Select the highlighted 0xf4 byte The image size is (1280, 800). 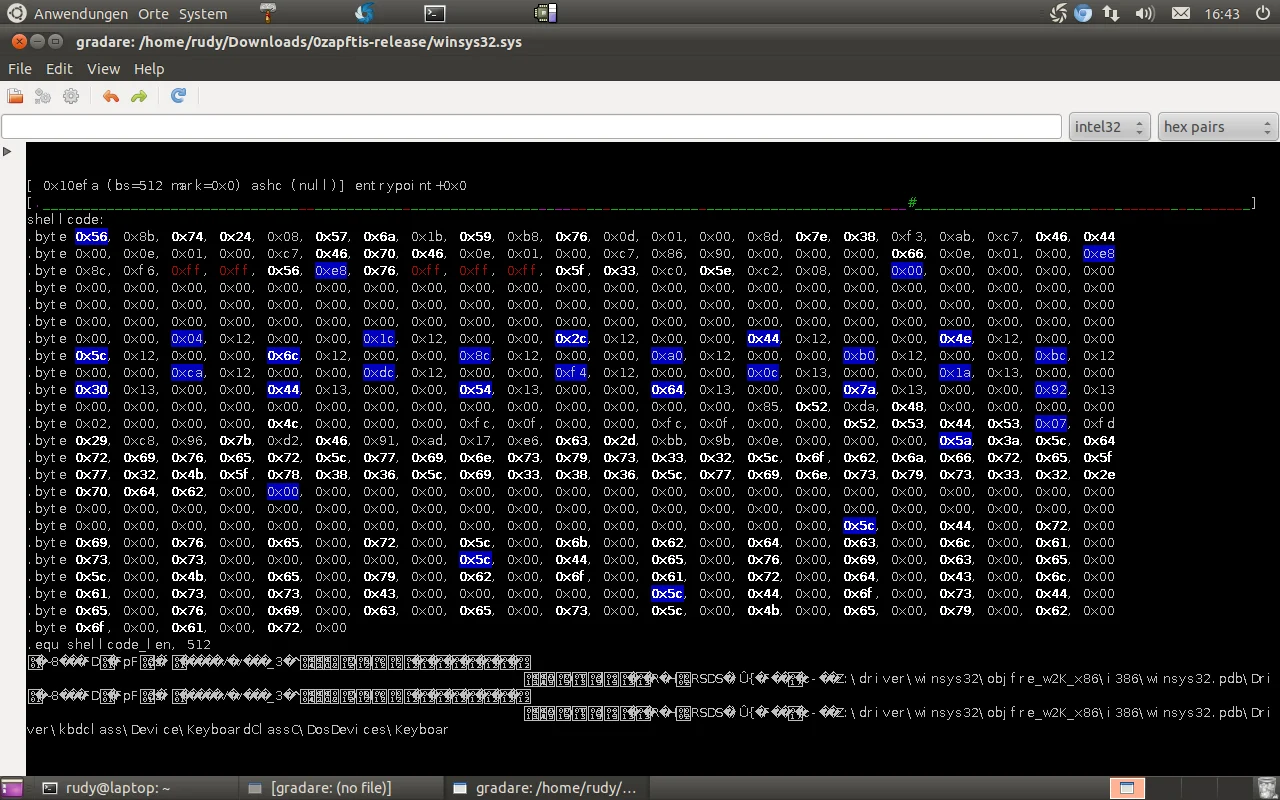(571, 373)
